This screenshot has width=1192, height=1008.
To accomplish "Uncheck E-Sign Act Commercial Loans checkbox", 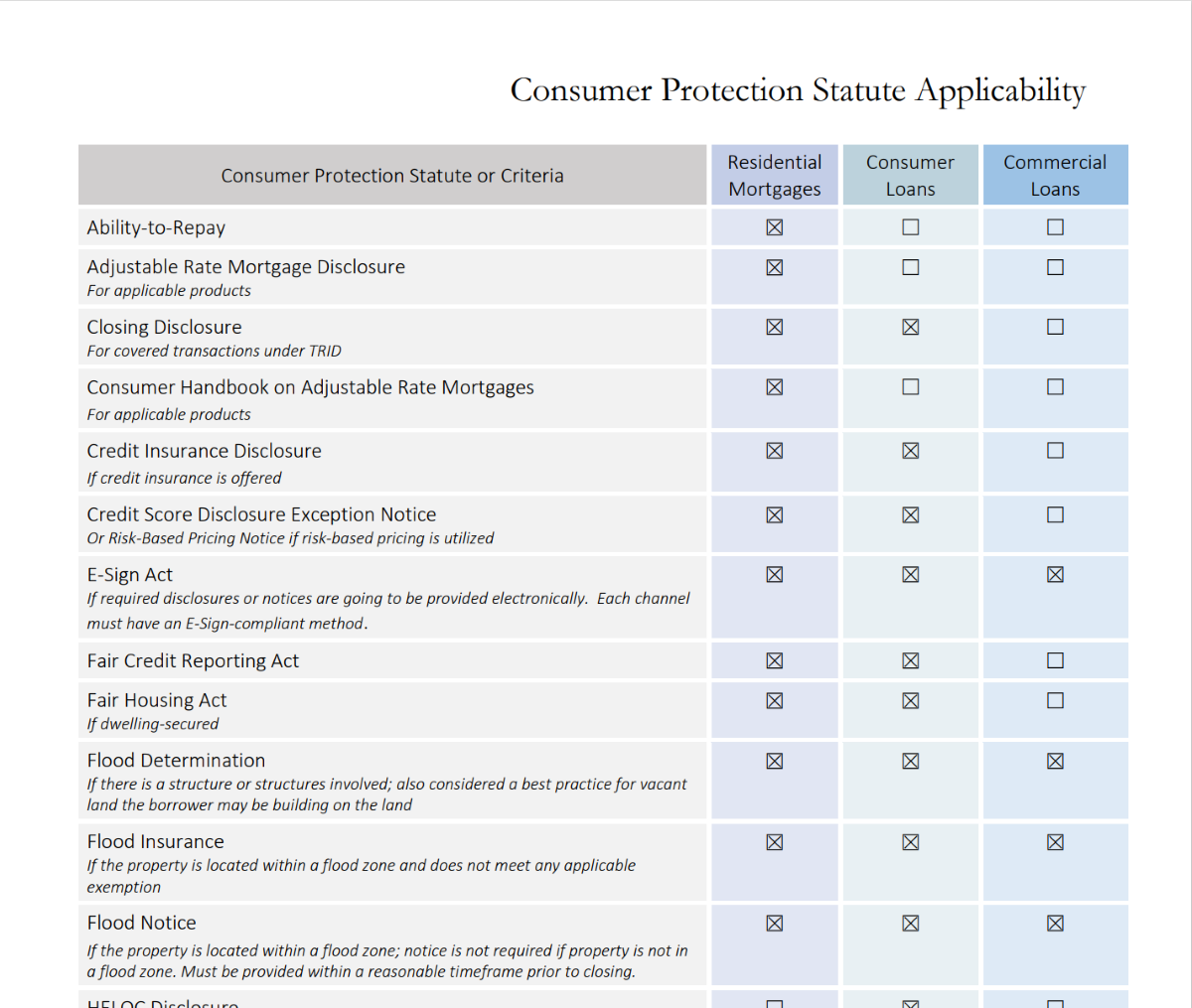I will (1055, 574).
